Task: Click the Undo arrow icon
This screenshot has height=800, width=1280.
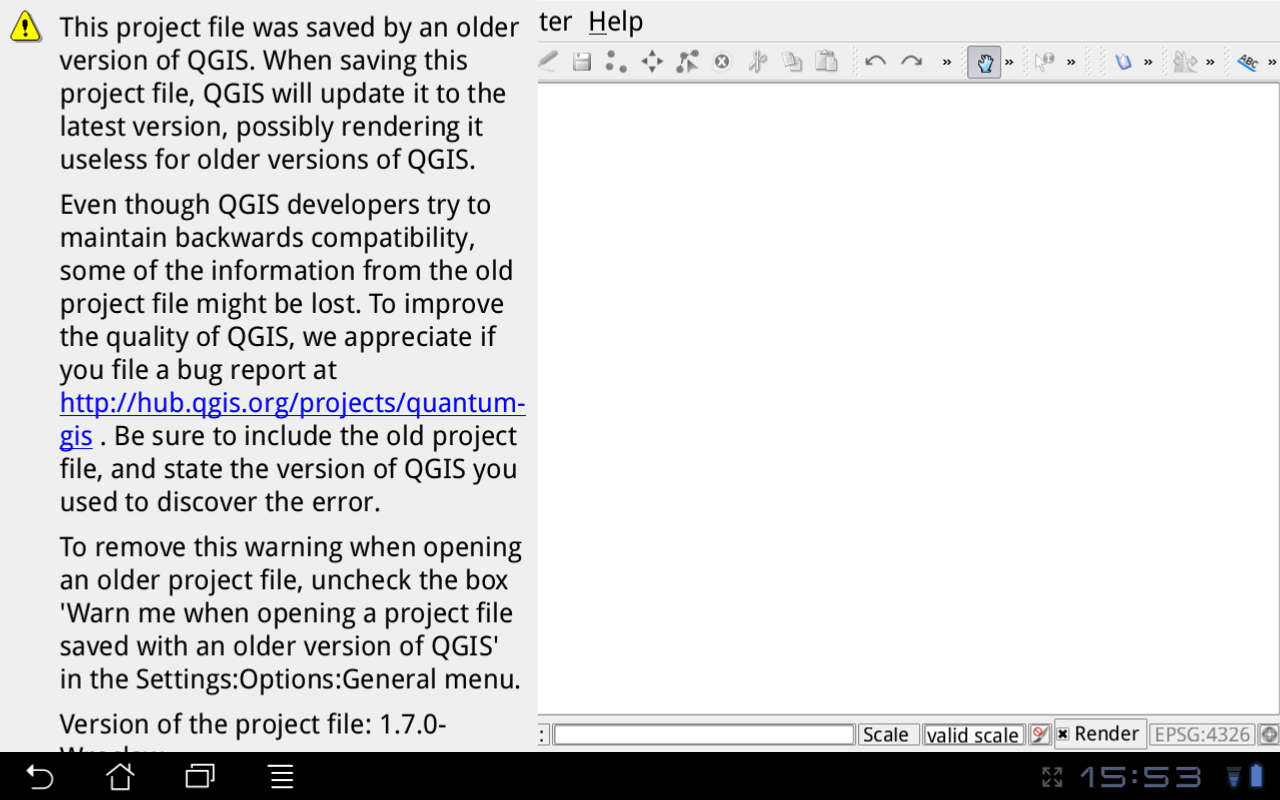Action: (876, 62)
